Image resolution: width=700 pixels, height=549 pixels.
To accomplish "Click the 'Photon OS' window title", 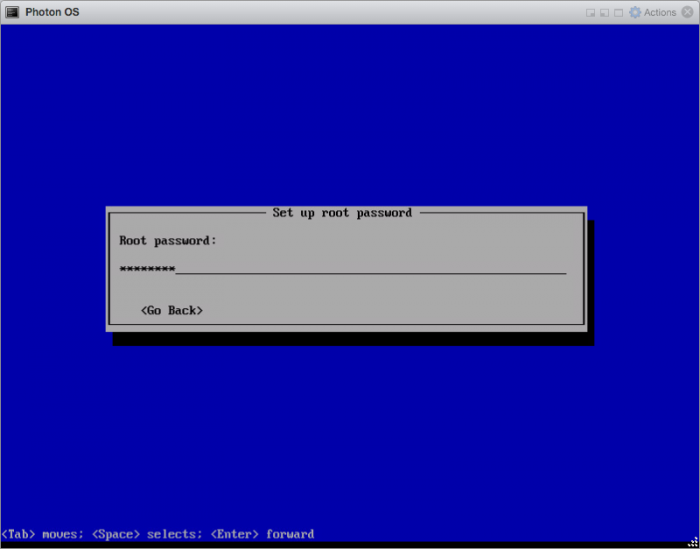I will (x=52, y=12).
